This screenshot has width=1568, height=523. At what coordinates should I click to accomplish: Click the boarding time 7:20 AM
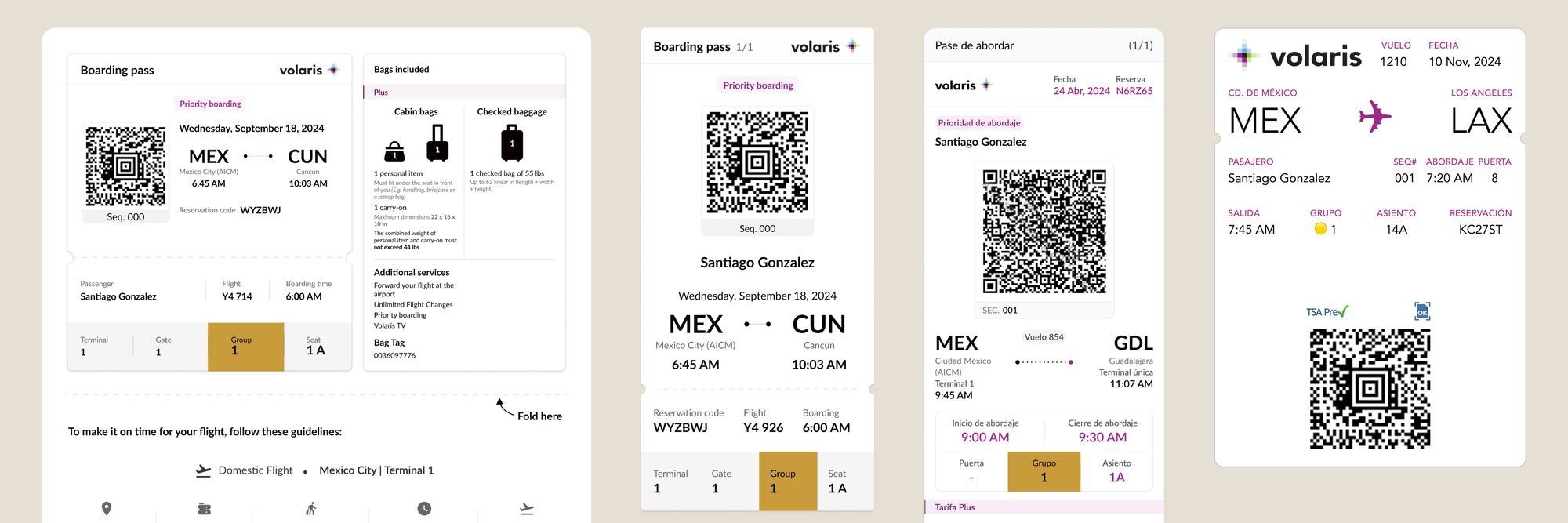pyautogui.click(x=1449, y=178)
